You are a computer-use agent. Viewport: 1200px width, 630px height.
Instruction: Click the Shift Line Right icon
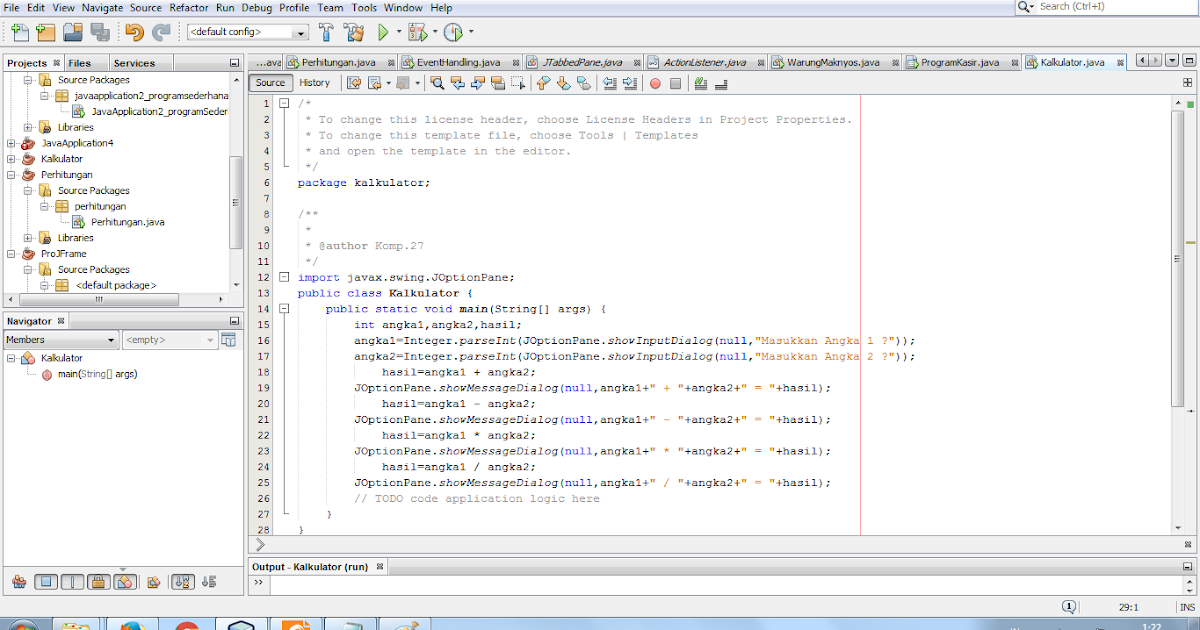point(629,83)
